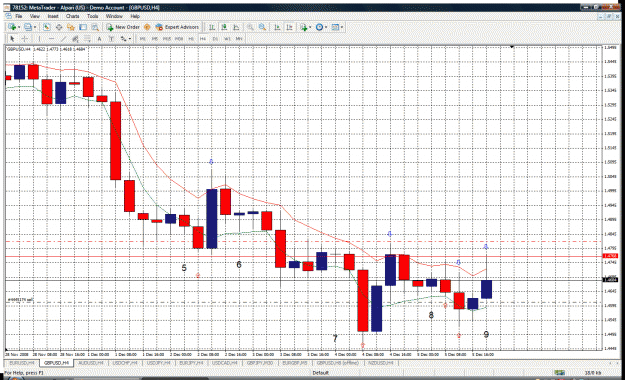The height and width of the screenshot is (380, 625).
Task: Select the Crosshair tool
Action: (25, 39)
